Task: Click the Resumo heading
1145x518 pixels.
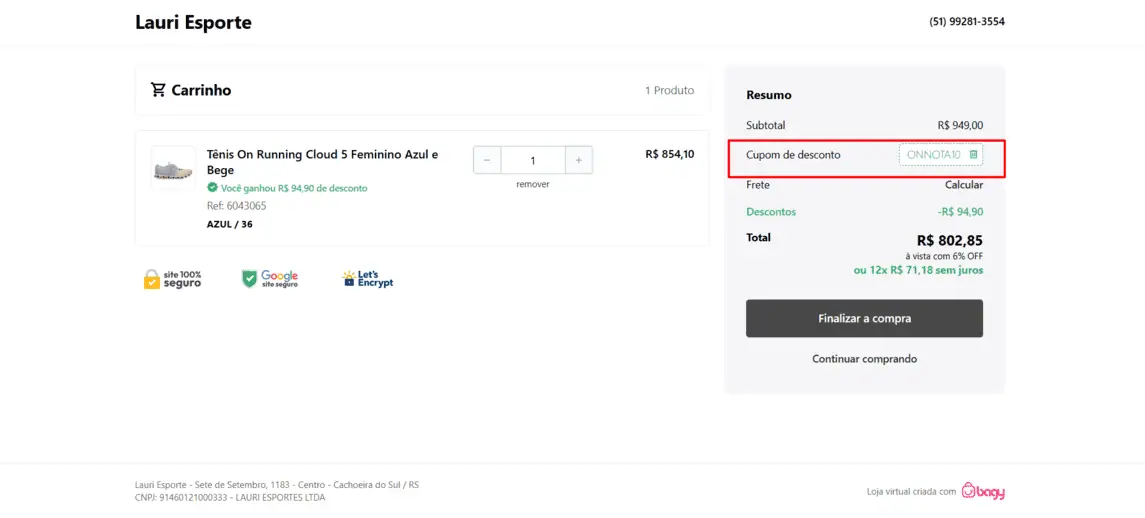Action: pyautogui.click(x=769, y=95)
